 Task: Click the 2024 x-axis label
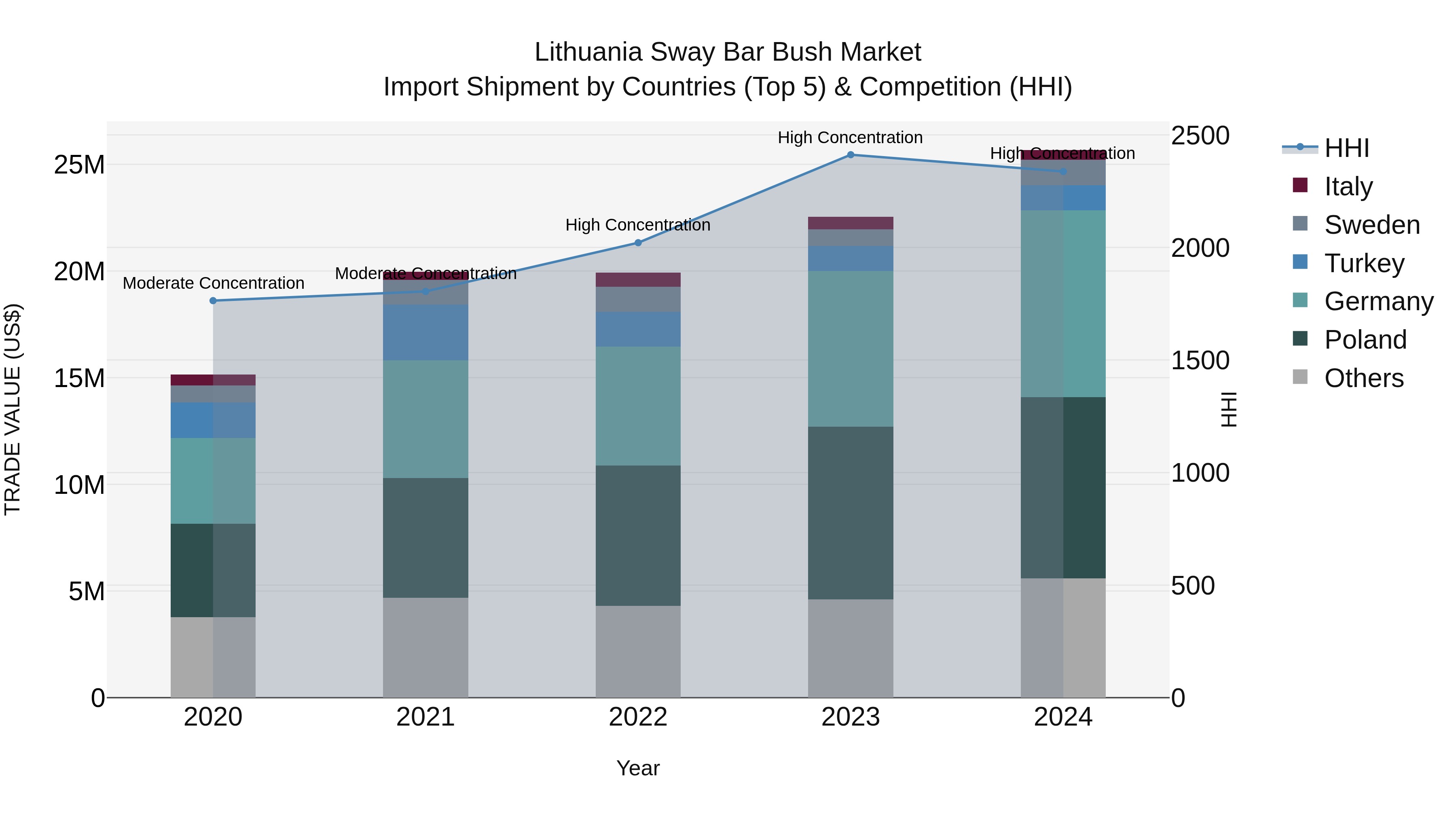(x=1063, y=717)
